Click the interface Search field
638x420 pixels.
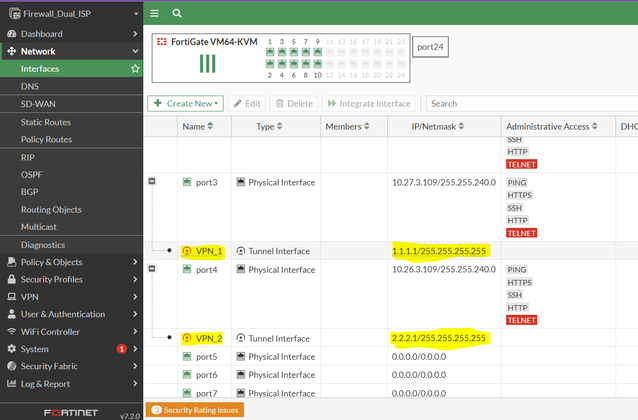530,103
